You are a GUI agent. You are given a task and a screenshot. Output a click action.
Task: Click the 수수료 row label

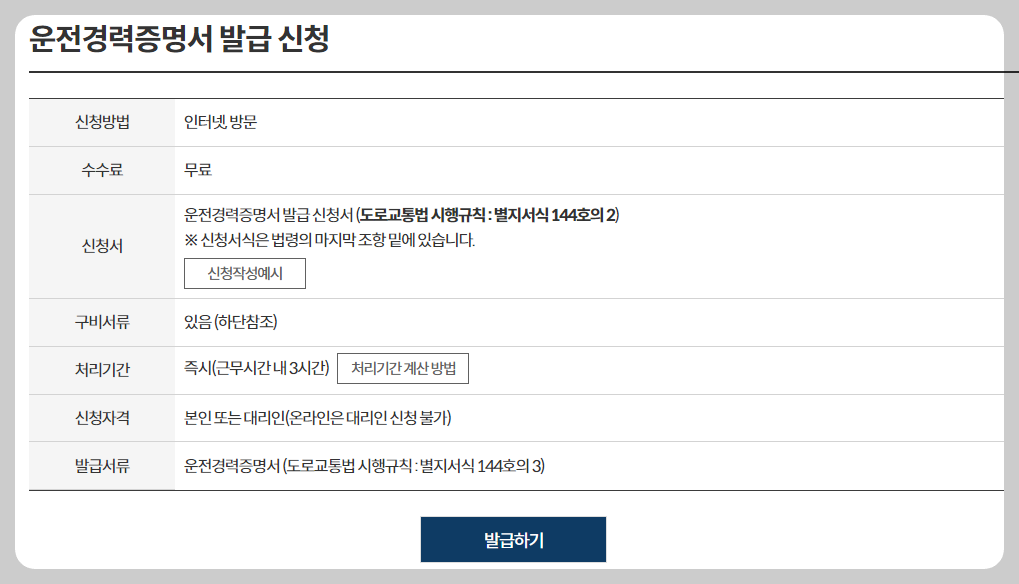click(x=101, y=170)
